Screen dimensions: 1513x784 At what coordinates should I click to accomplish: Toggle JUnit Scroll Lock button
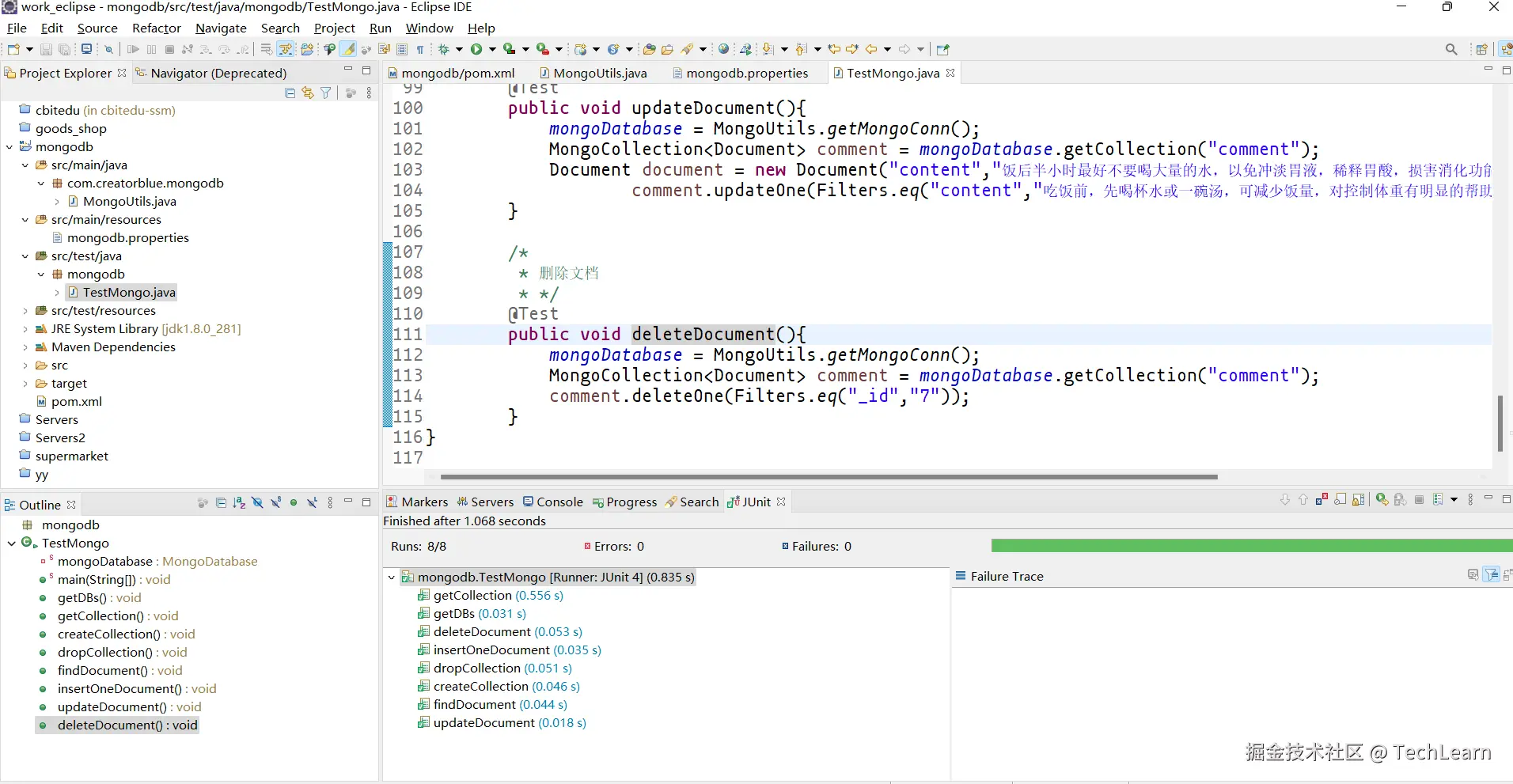coord(1359,500)
